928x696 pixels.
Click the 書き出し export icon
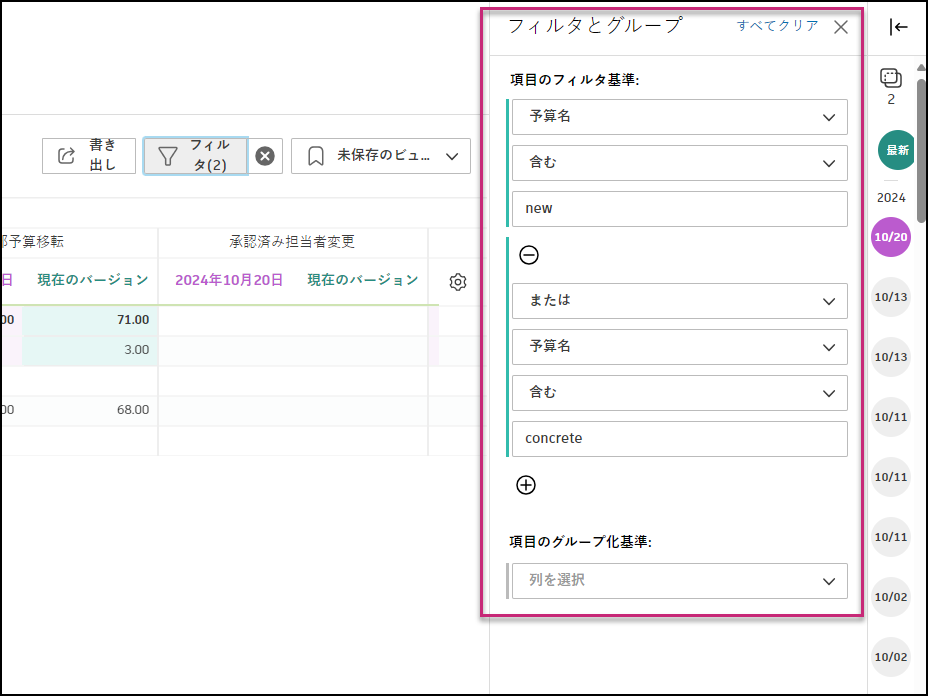tap(67, 155)
